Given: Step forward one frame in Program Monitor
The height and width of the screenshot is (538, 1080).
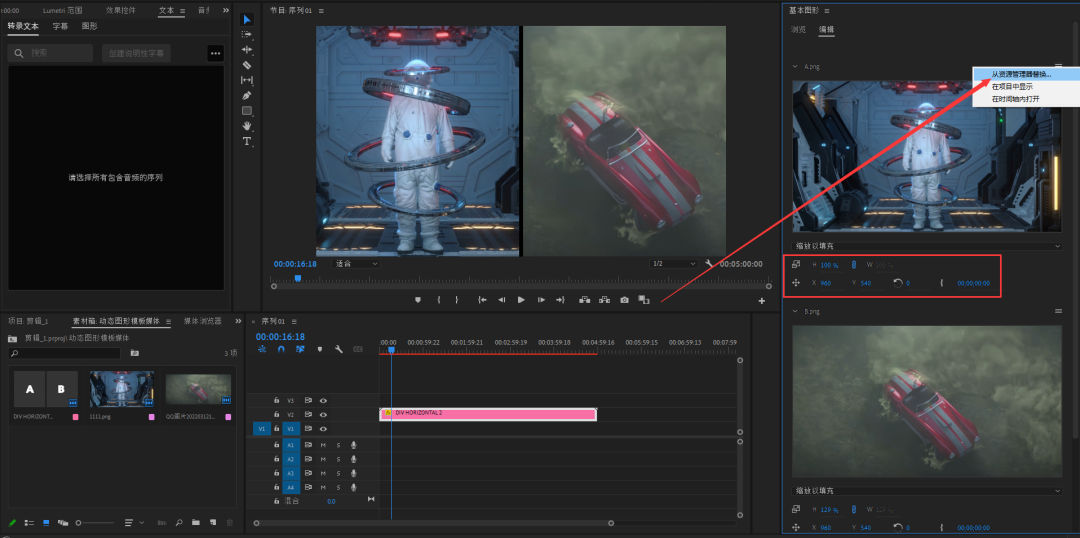Looking at the screenshot, I should [x=541, y=300].
